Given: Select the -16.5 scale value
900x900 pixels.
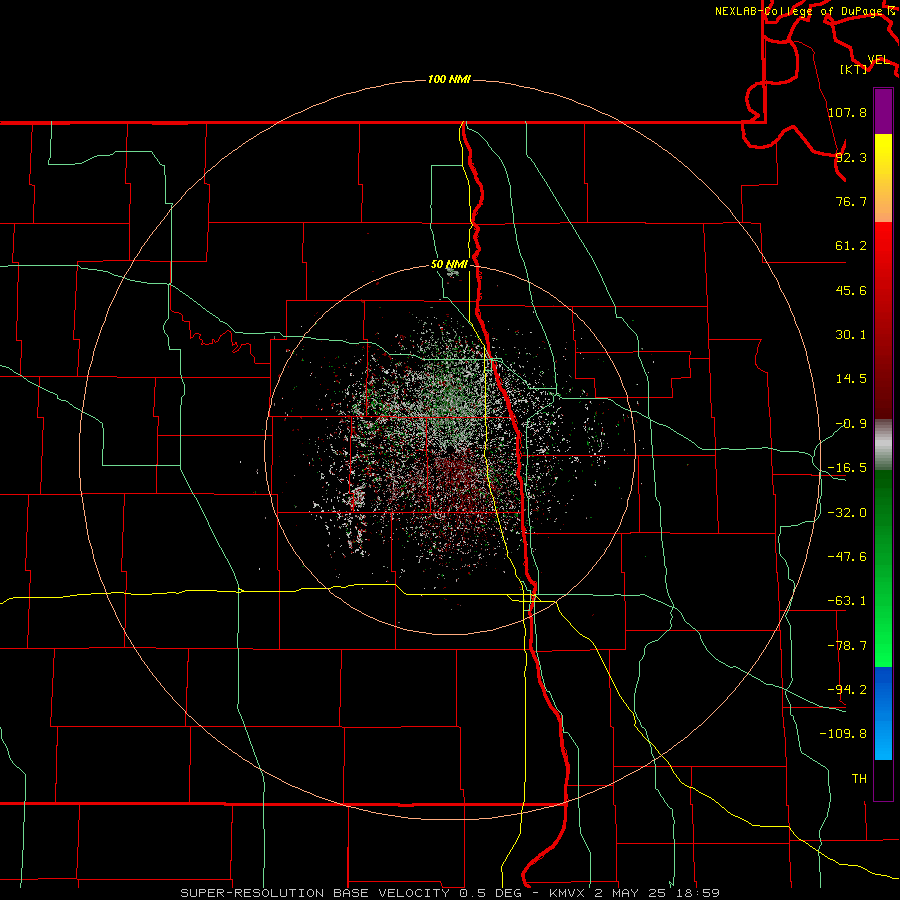Looking at the screenshot, I should 847,468.
